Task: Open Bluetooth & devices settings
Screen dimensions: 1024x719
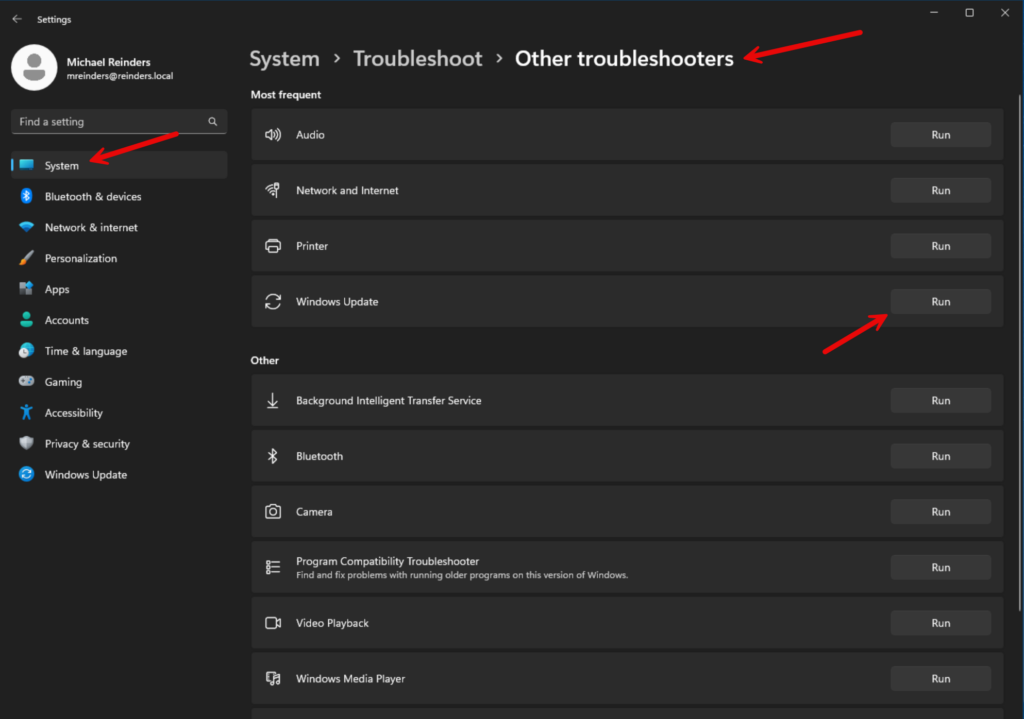Action: 120,196
